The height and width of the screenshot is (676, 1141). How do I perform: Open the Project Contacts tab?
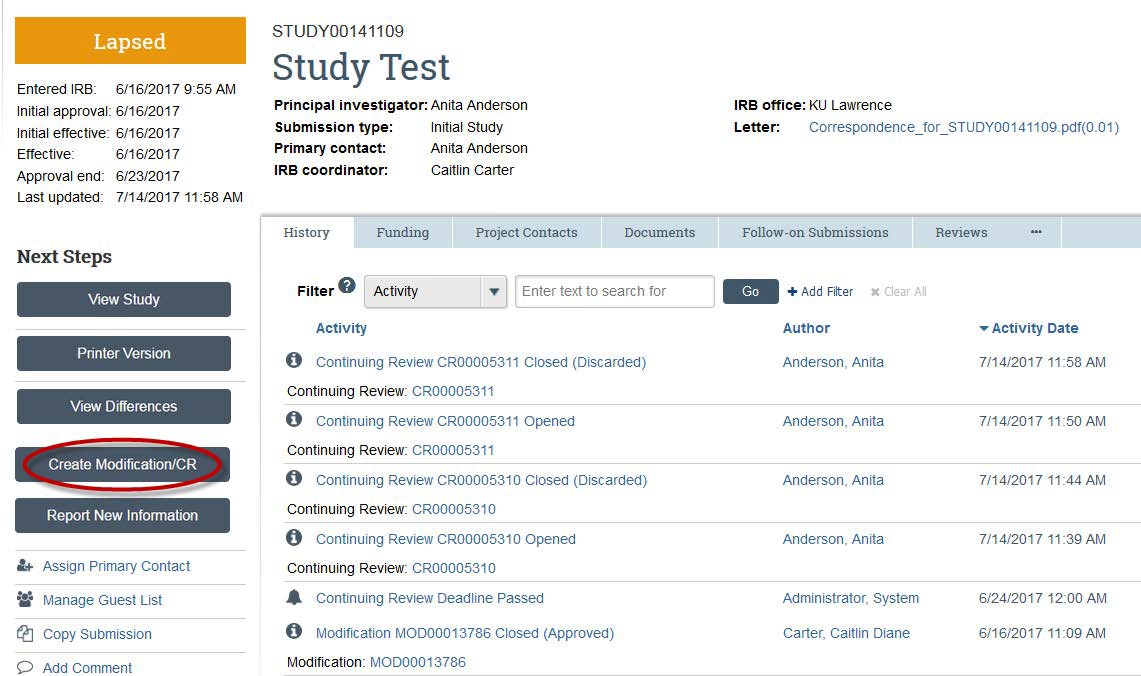(526, 232)
